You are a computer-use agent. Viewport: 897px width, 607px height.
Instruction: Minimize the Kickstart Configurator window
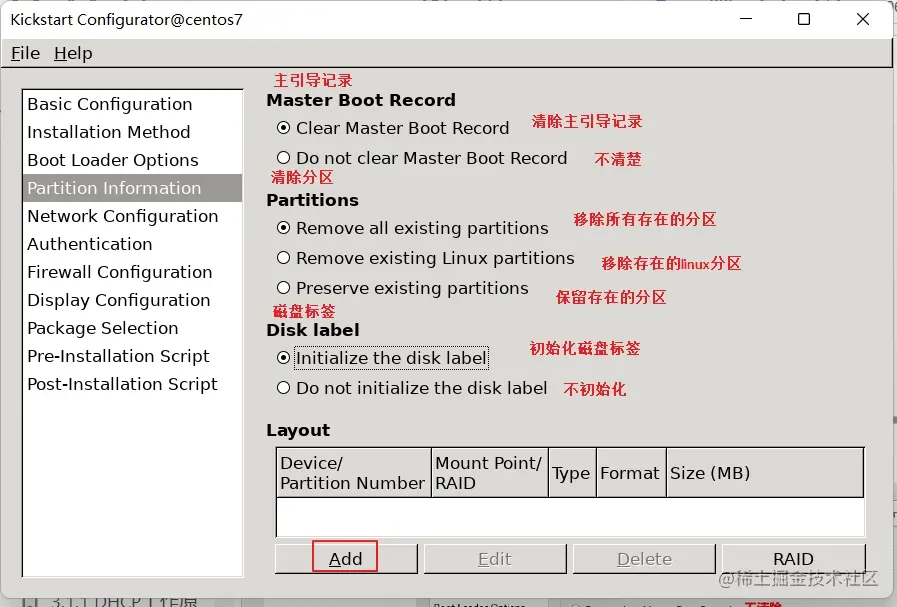[746, 19]
